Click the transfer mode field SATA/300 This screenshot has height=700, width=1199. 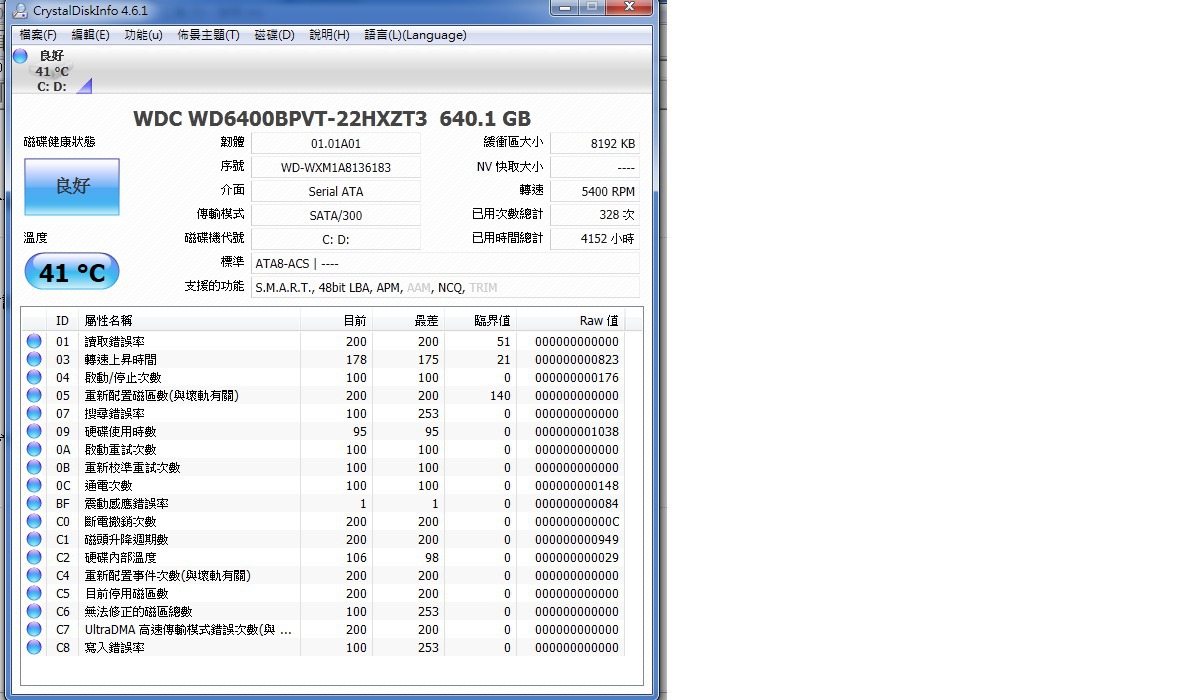pos(336,215)
